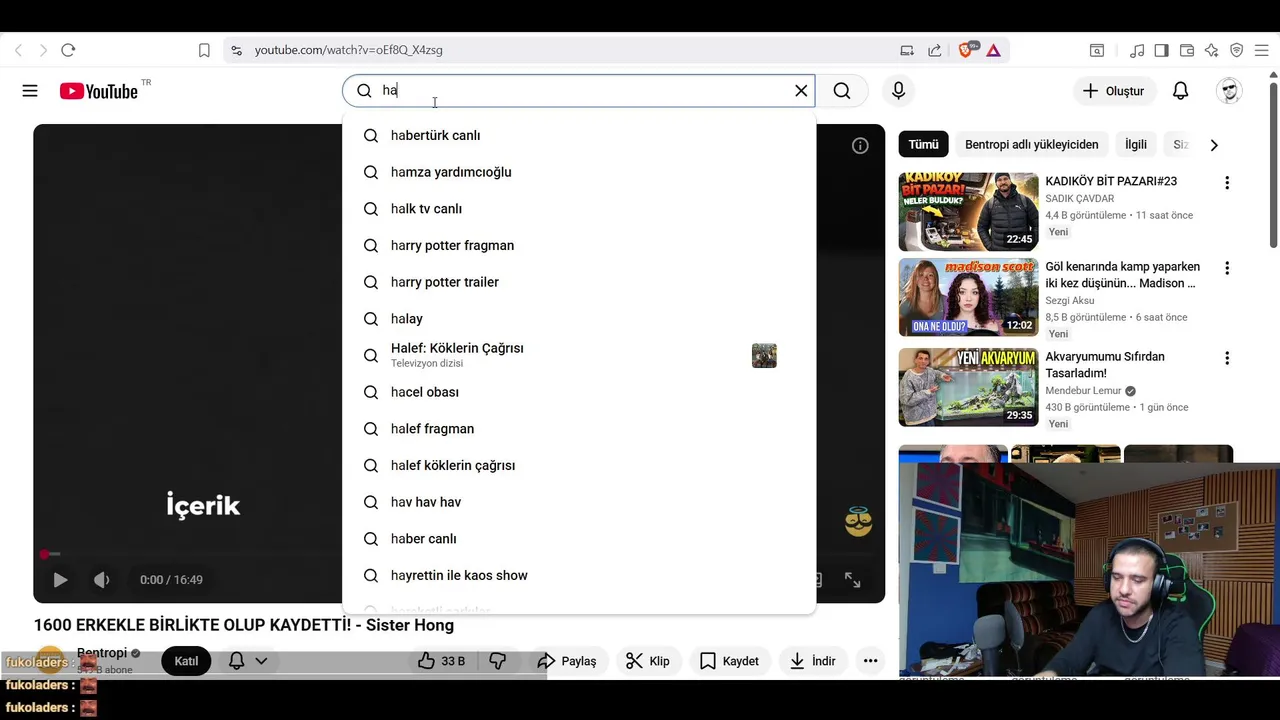The height and width of the screenshot is (720, 1280).
Task: Choose "Halef: Köklerin Çağrısı" TV series suggestion
Action: pyautogui.click(x=579, y=355)
